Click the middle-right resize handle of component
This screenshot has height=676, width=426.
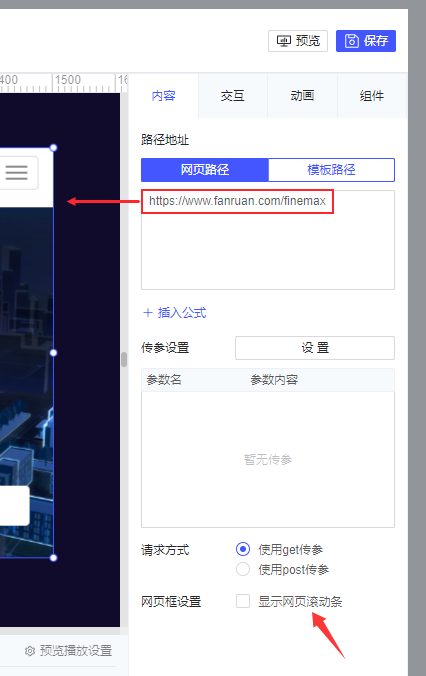53,353
